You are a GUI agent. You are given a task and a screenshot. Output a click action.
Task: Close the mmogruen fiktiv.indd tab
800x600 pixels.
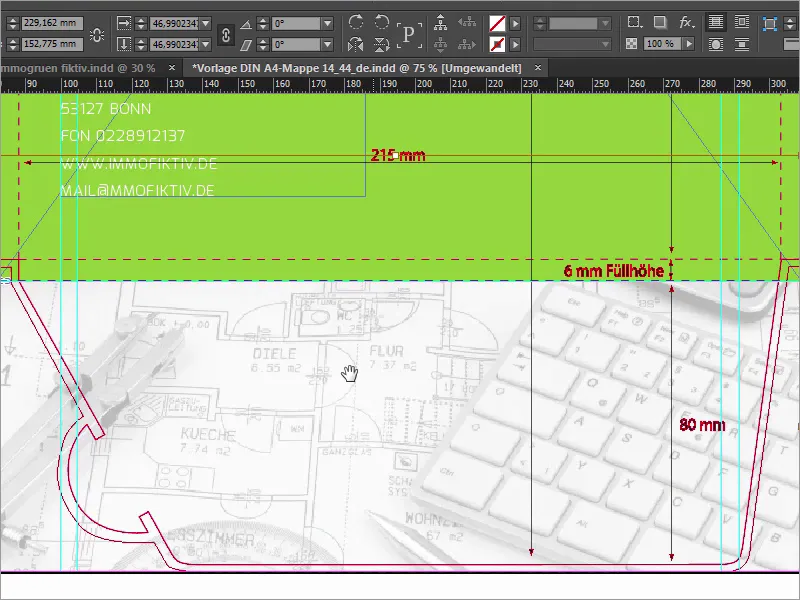point(172,67)
